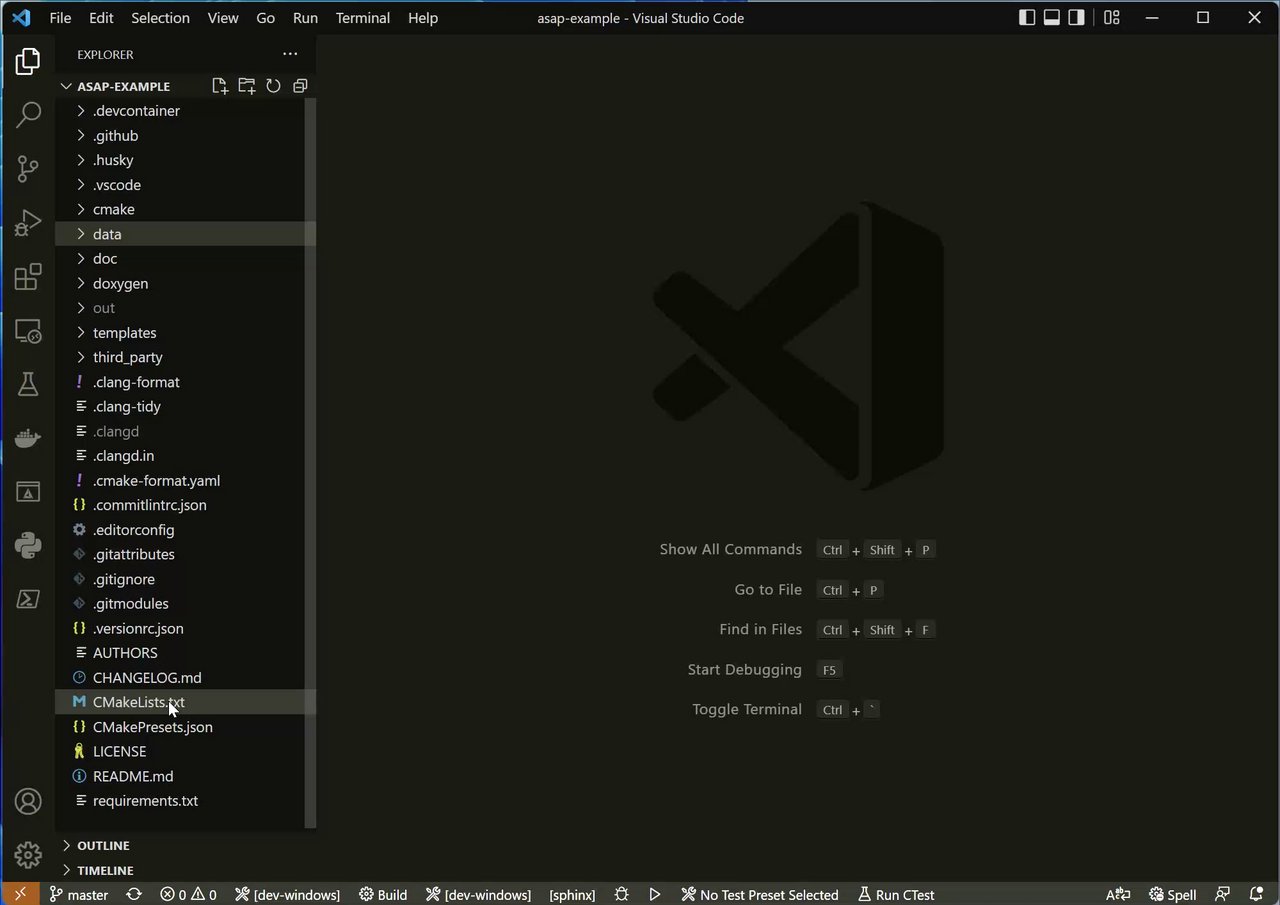Open the Source Control view
Screen dimensions: 1280x905
28,168
